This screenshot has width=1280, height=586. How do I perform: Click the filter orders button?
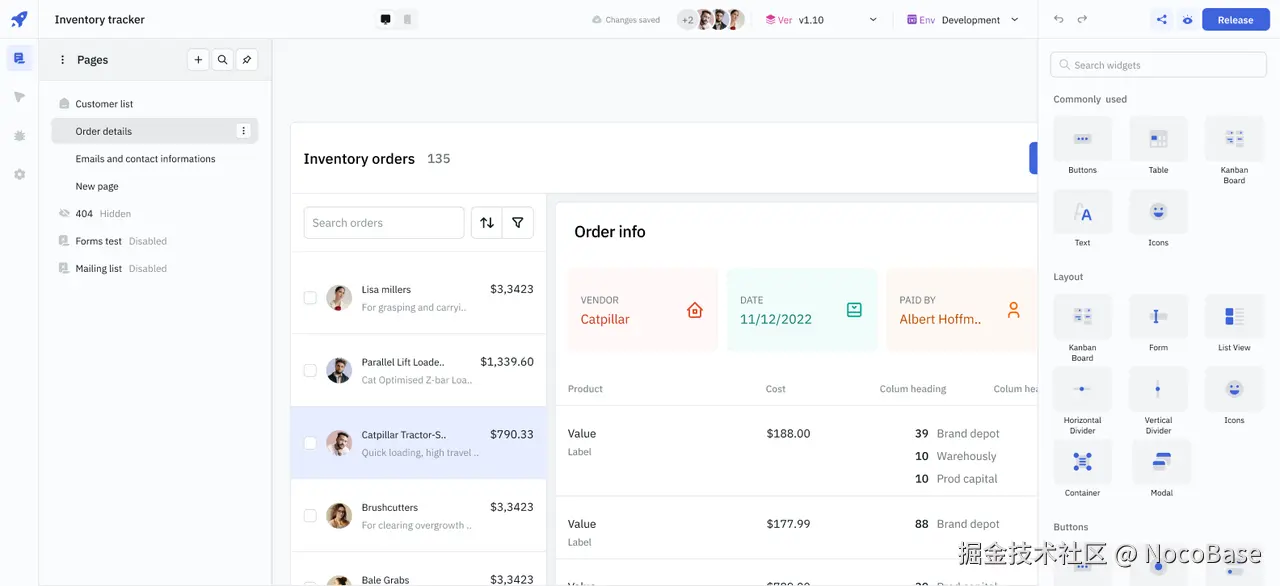[x=518, y=222]
